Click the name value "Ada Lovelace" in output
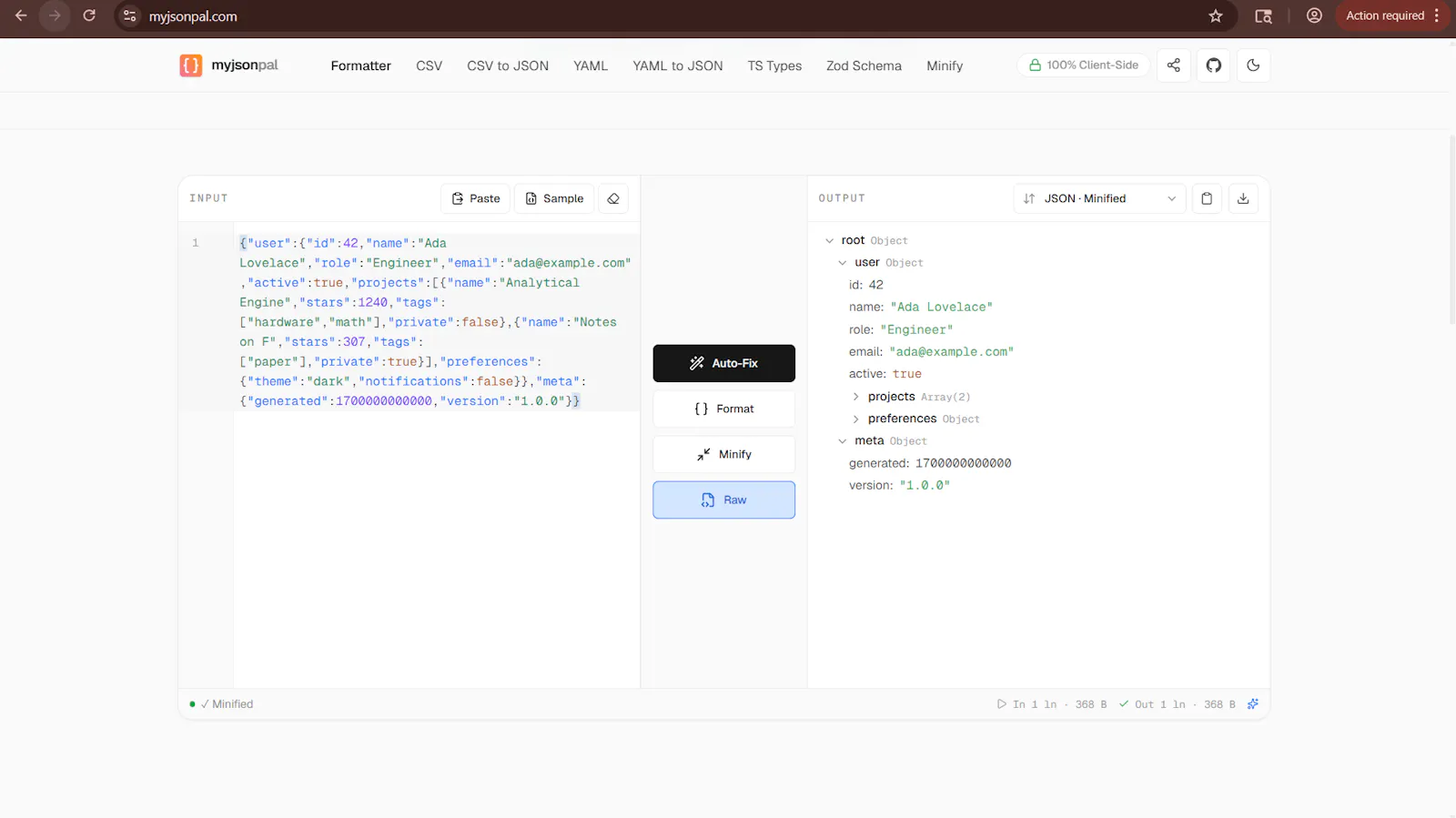This screenshot has height=818, width=1456. (941, 308)
